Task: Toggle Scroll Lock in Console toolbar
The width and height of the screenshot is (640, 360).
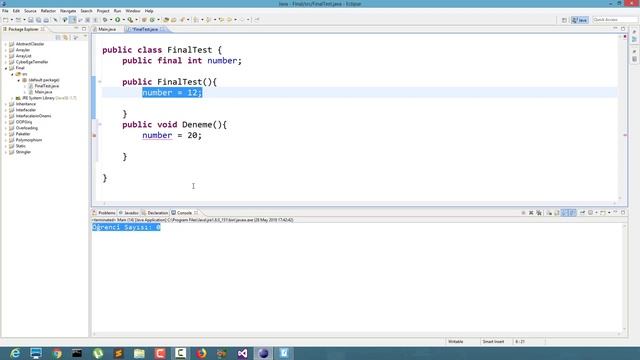Action: 557,213
